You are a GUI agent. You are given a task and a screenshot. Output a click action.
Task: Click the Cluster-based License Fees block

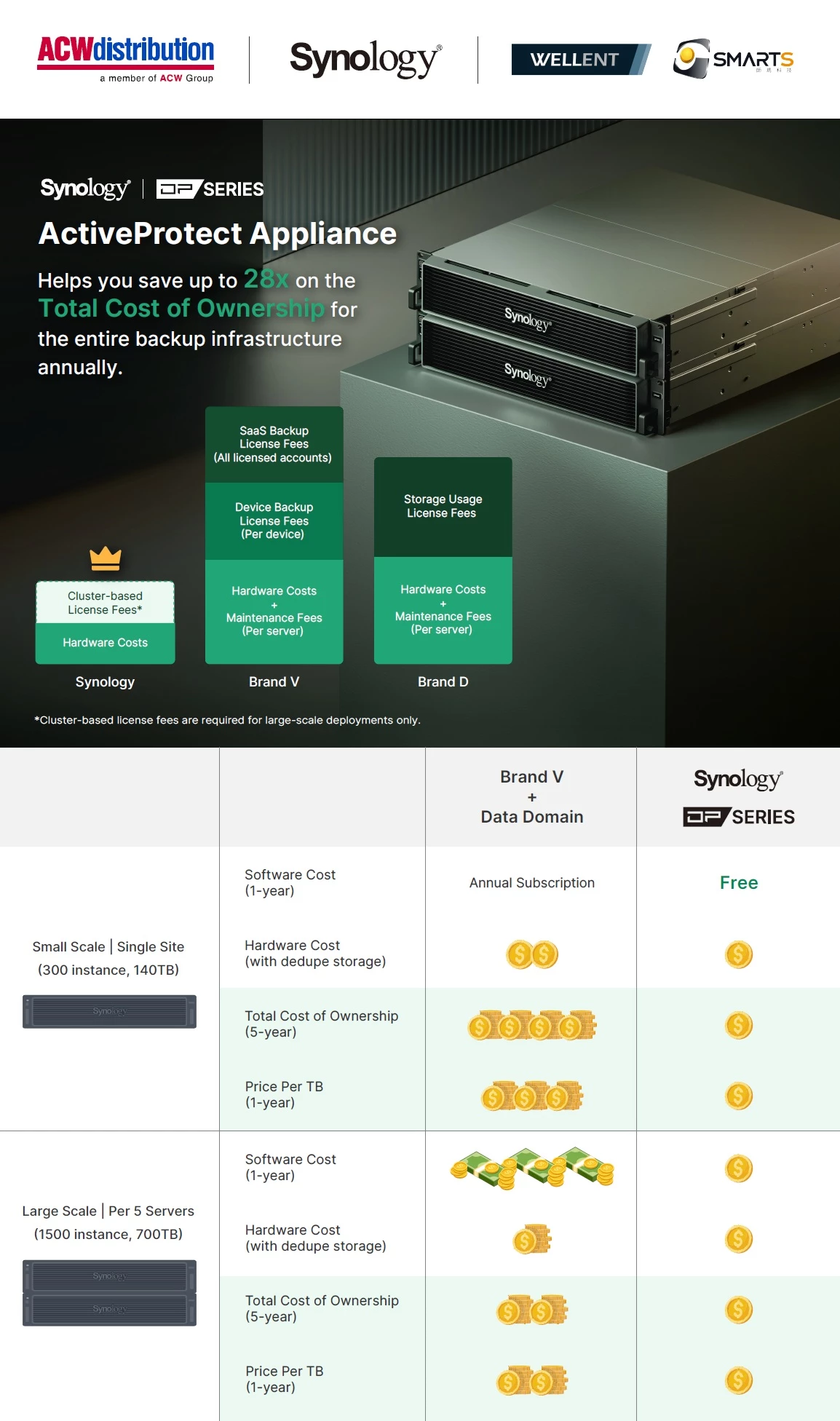[x=106, y=603]
